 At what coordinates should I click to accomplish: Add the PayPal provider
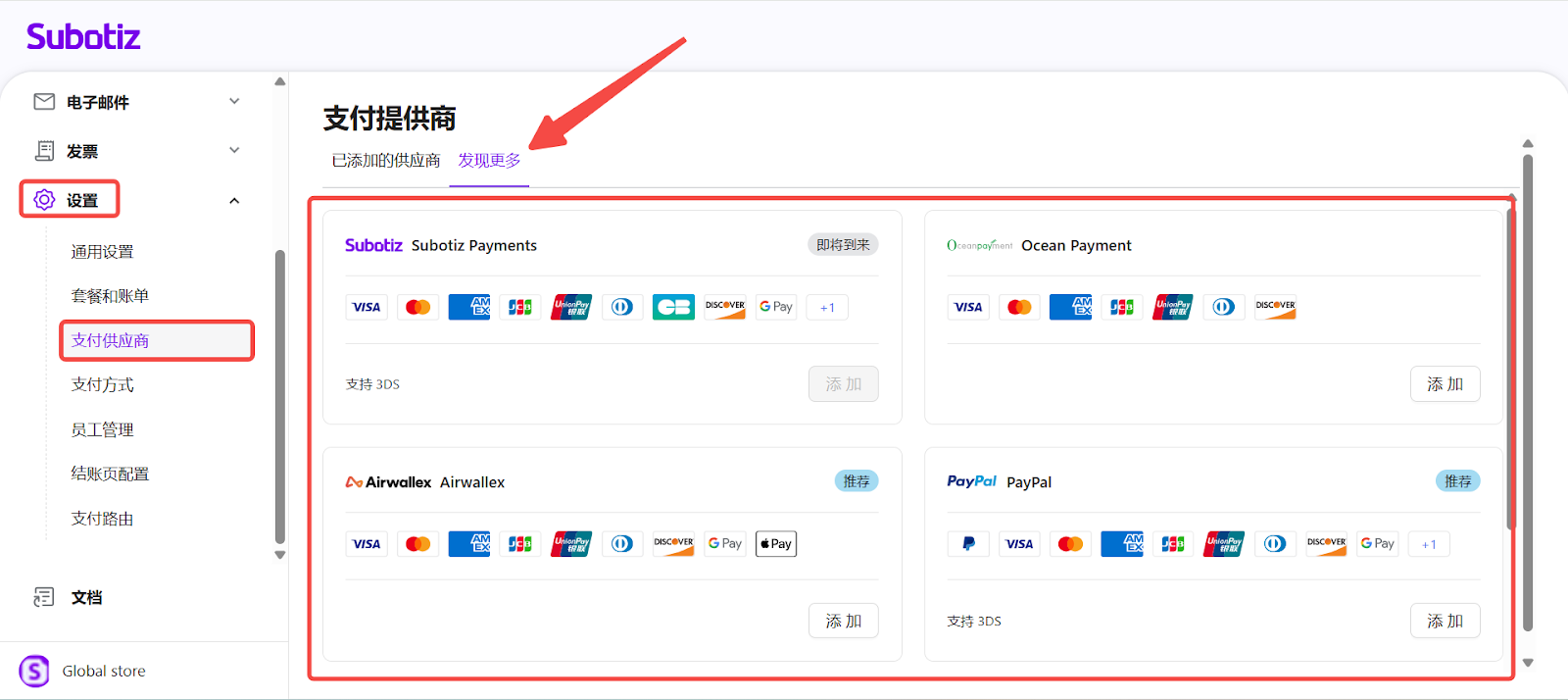coord(1445,621)
